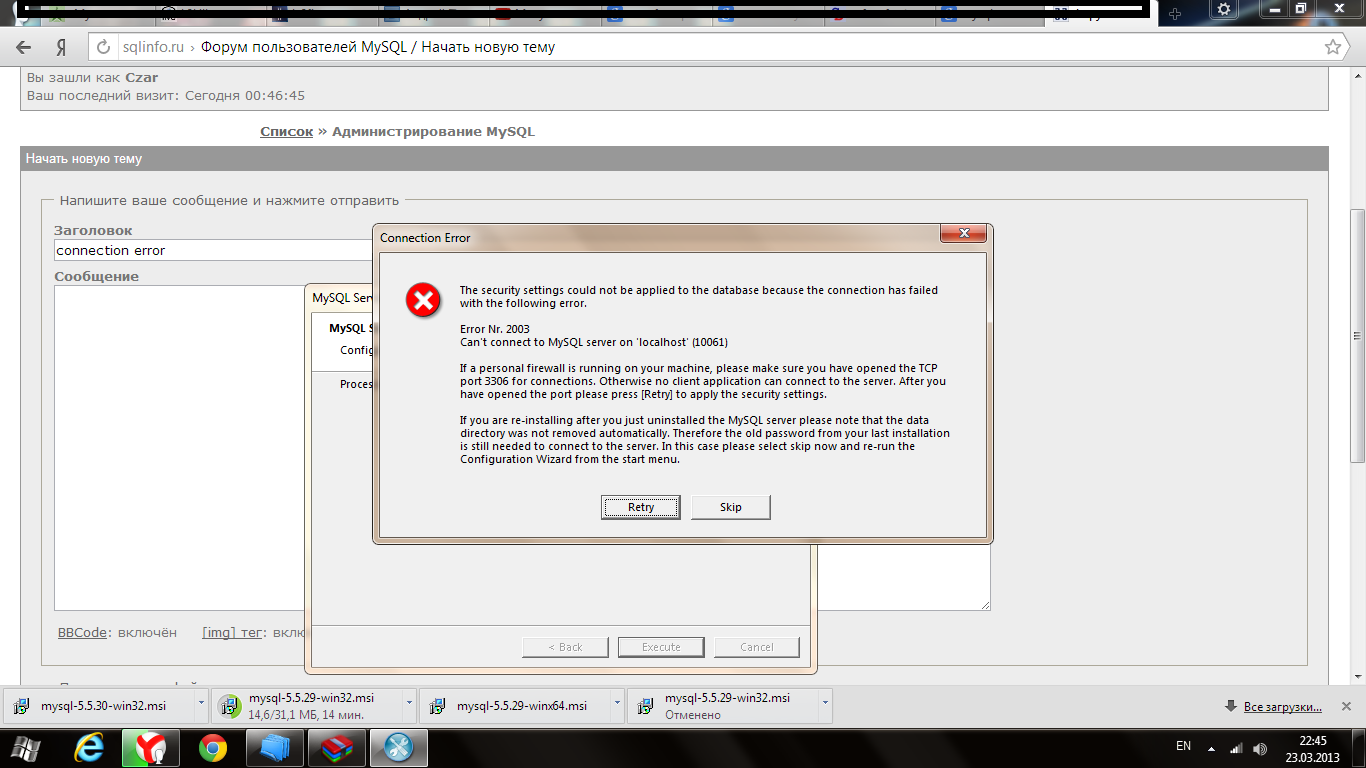Expand options for mysql-5.5.29-winx64.msi download
1366x768 pixels.
click(x=617, y=704)
